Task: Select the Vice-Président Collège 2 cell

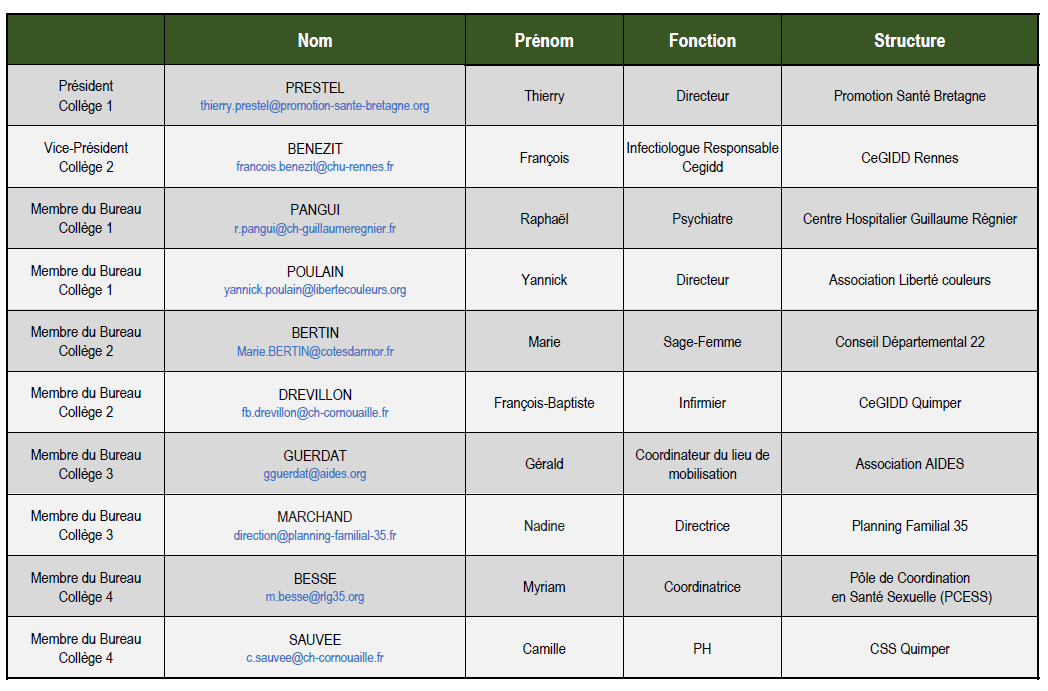Action: [x=86, y=157]
